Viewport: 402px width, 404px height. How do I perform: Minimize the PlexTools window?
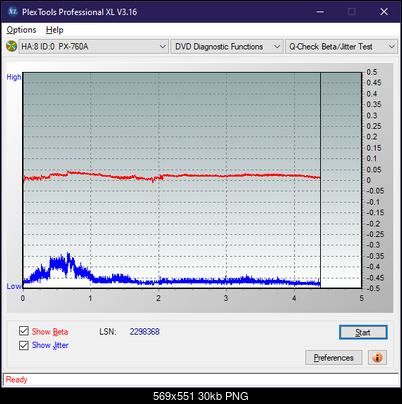(320, 12)
